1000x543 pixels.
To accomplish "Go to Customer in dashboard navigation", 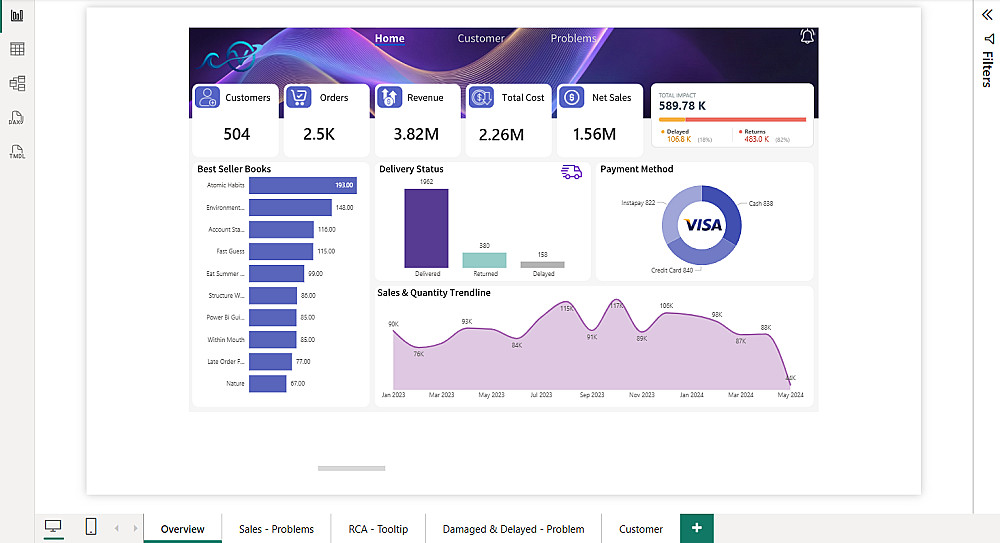I will click(x=481, y=38).
